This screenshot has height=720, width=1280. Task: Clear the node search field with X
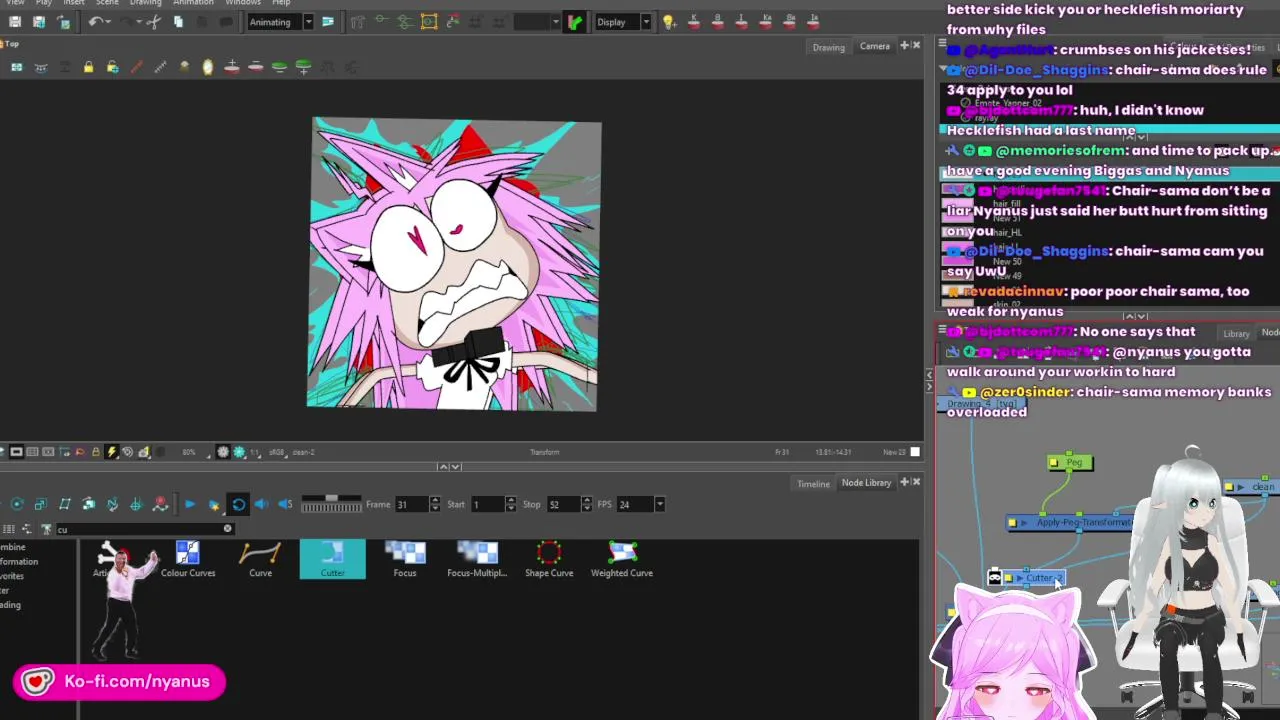point(227,529)
